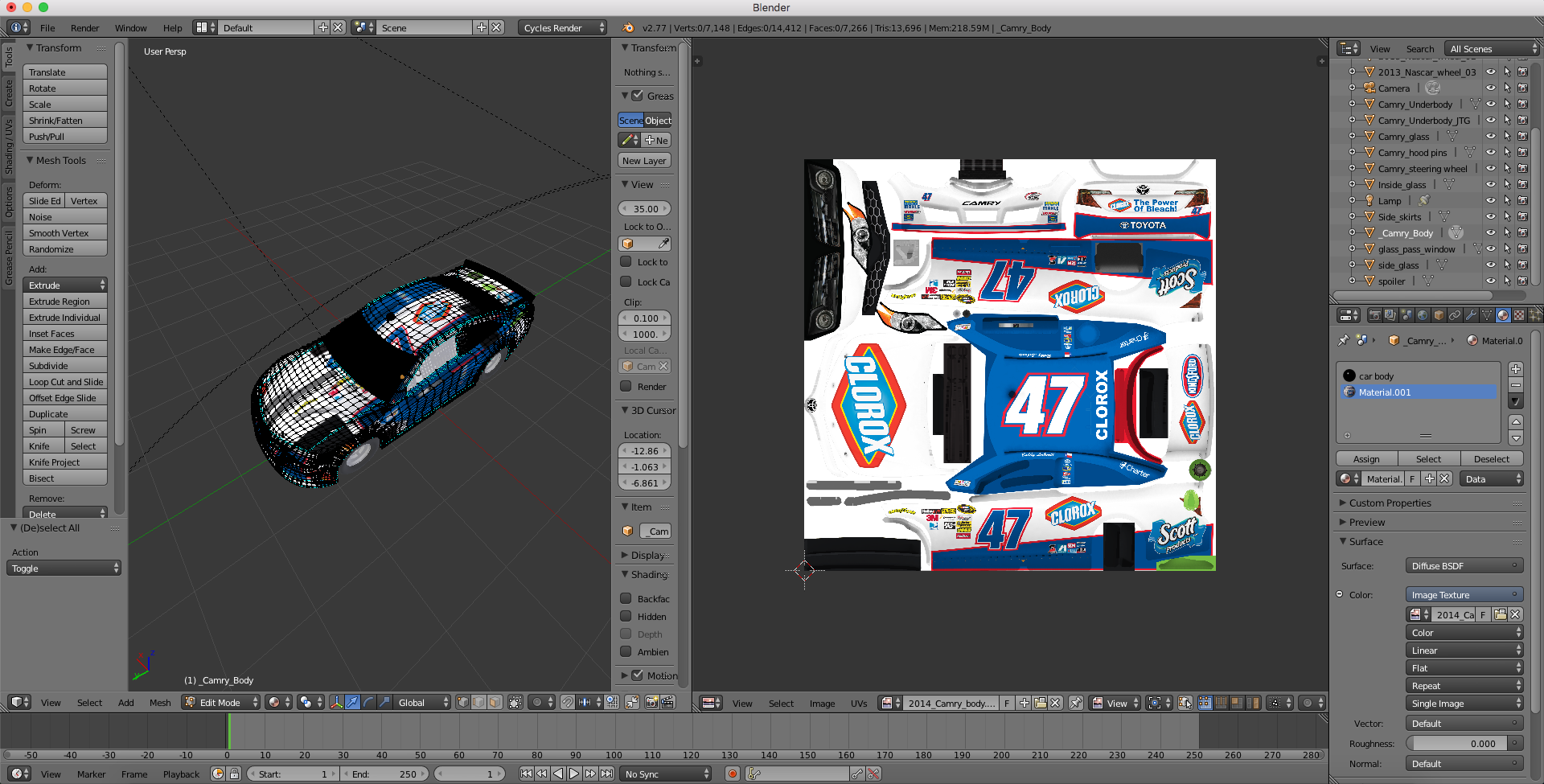Open Edit Mode selector dropdown

click(220, 702)
